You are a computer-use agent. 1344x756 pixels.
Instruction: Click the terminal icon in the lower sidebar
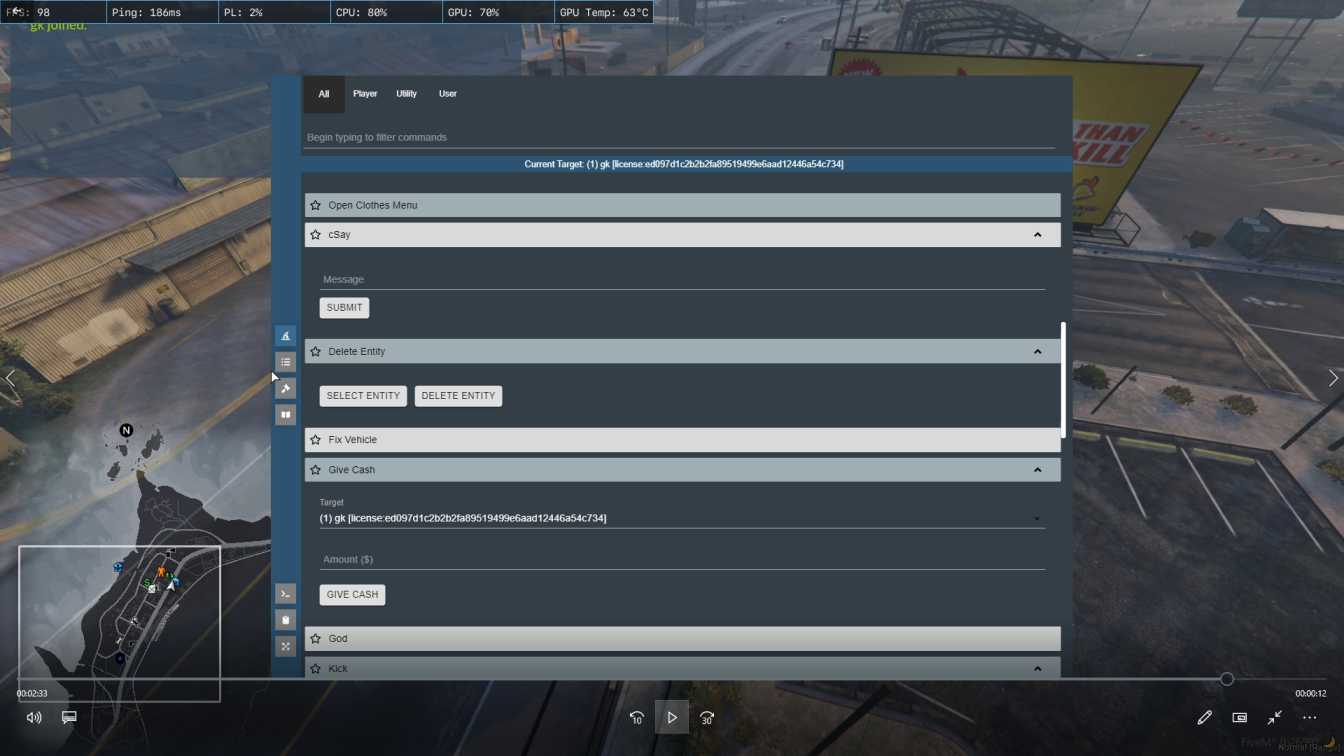[x=286, y=594]
